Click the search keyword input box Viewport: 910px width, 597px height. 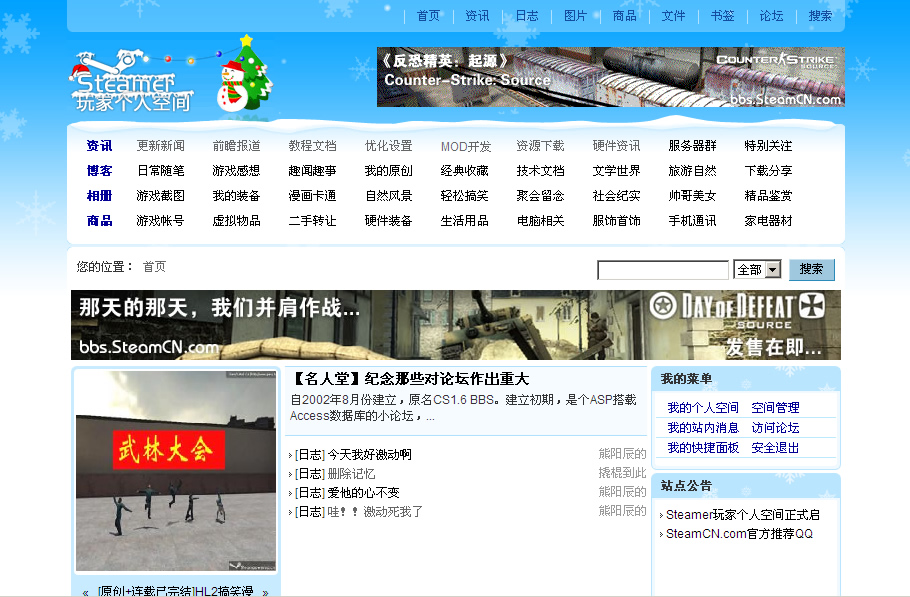pyautogui.click(x=663, y=270)
